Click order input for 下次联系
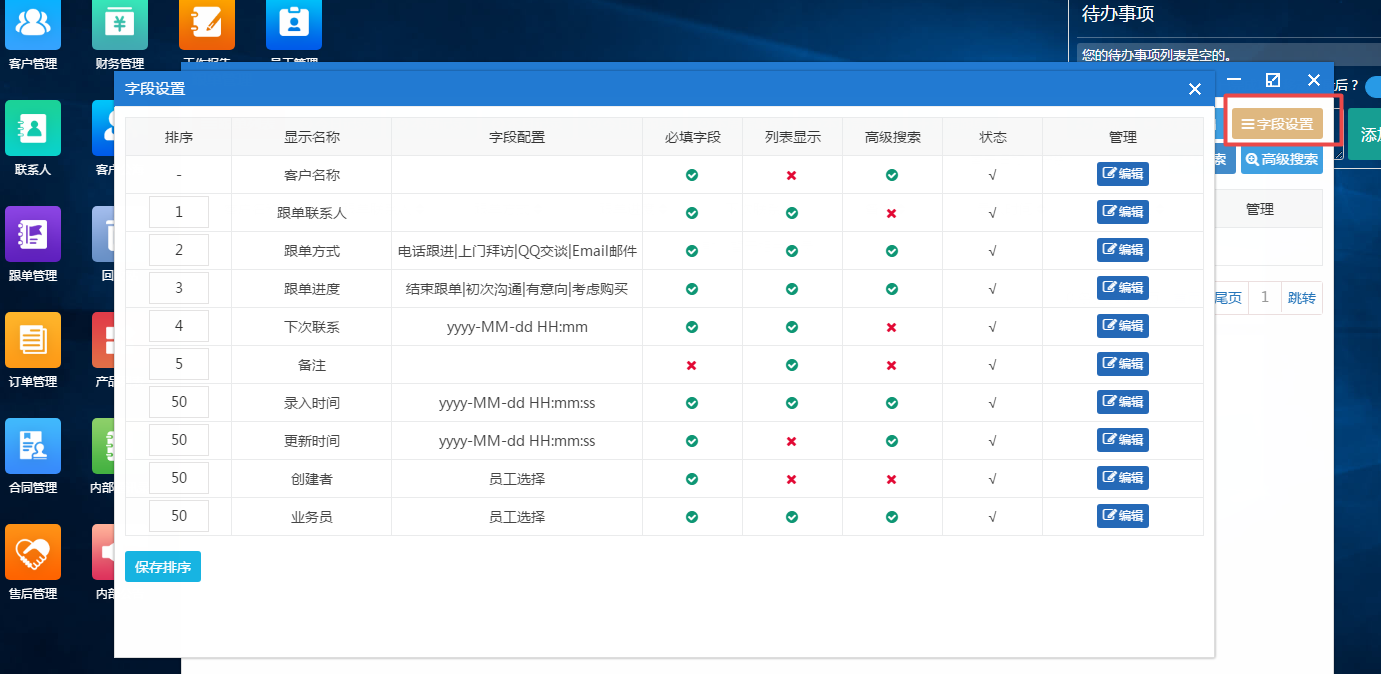This screenshot has height=674, width=1381. [x=179, y=326]
